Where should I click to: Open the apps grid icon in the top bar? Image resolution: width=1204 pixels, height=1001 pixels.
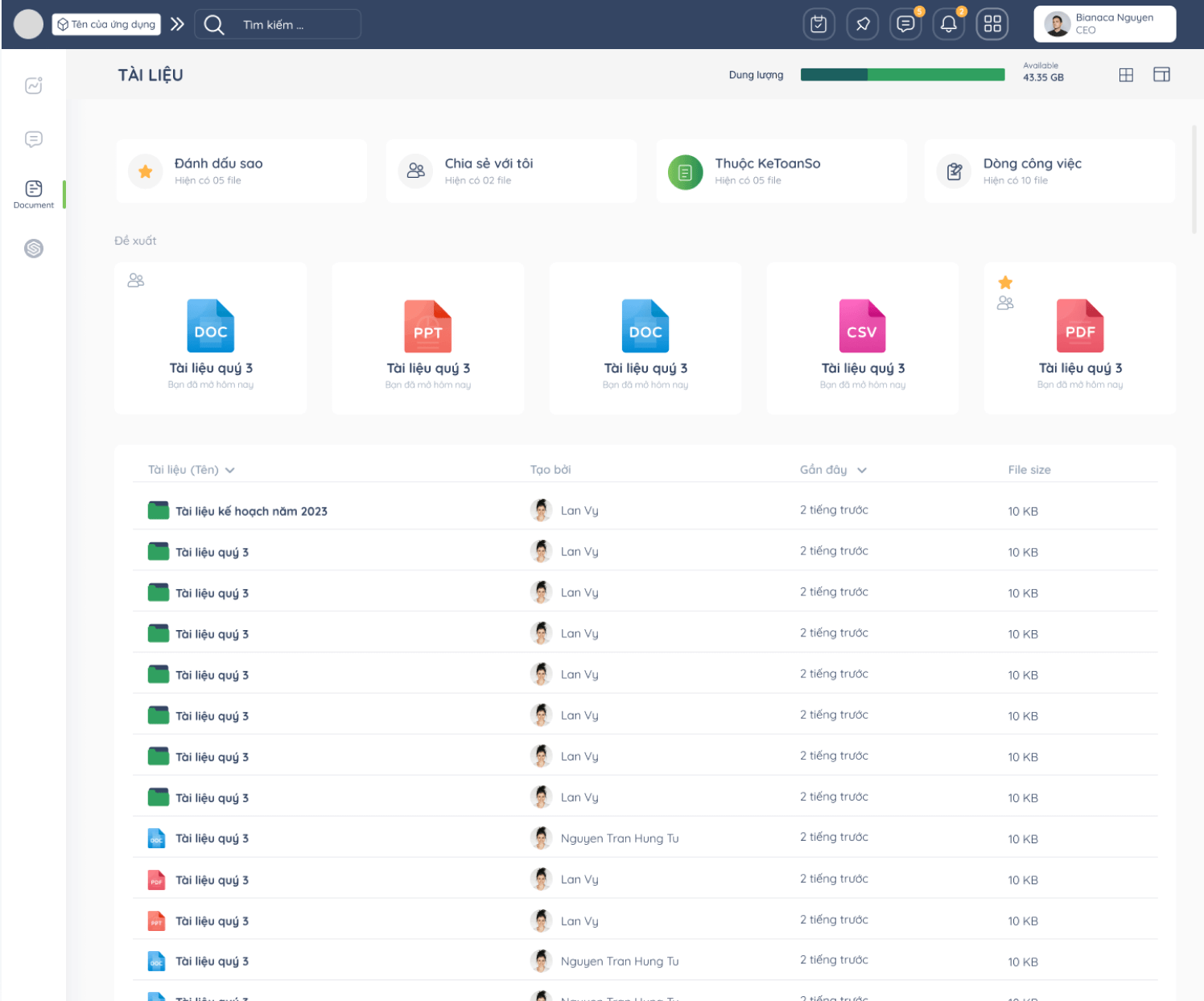pos(992,24)
